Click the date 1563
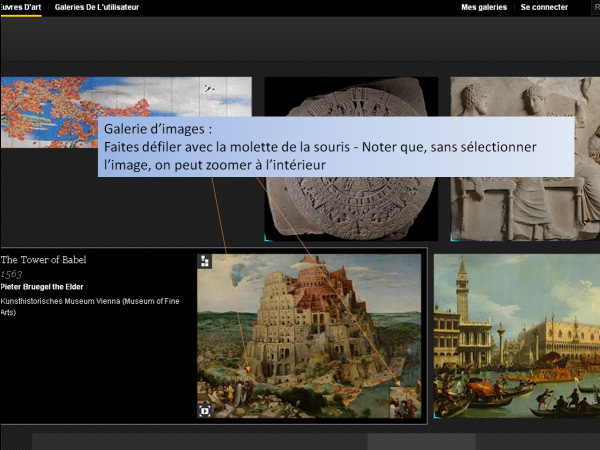 pos(11,274)
